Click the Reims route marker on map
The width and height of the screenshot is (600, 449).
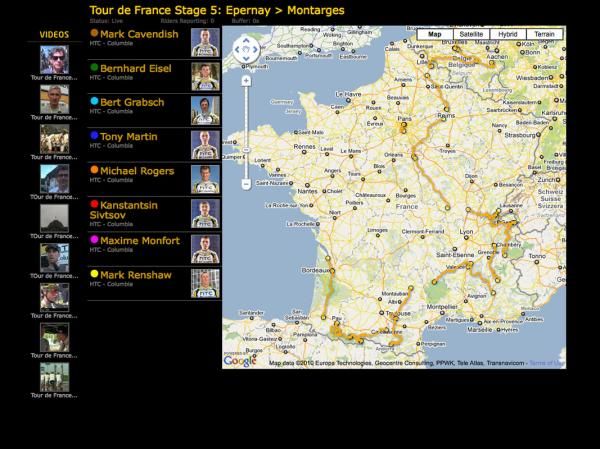[443, 119]
